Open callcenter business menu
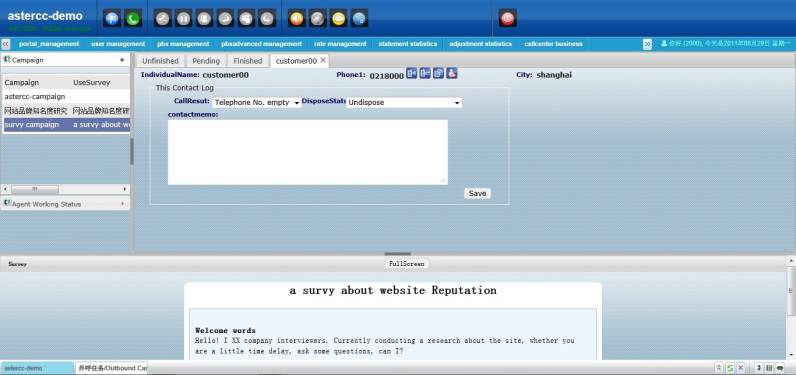 click(x=553, y=44)
